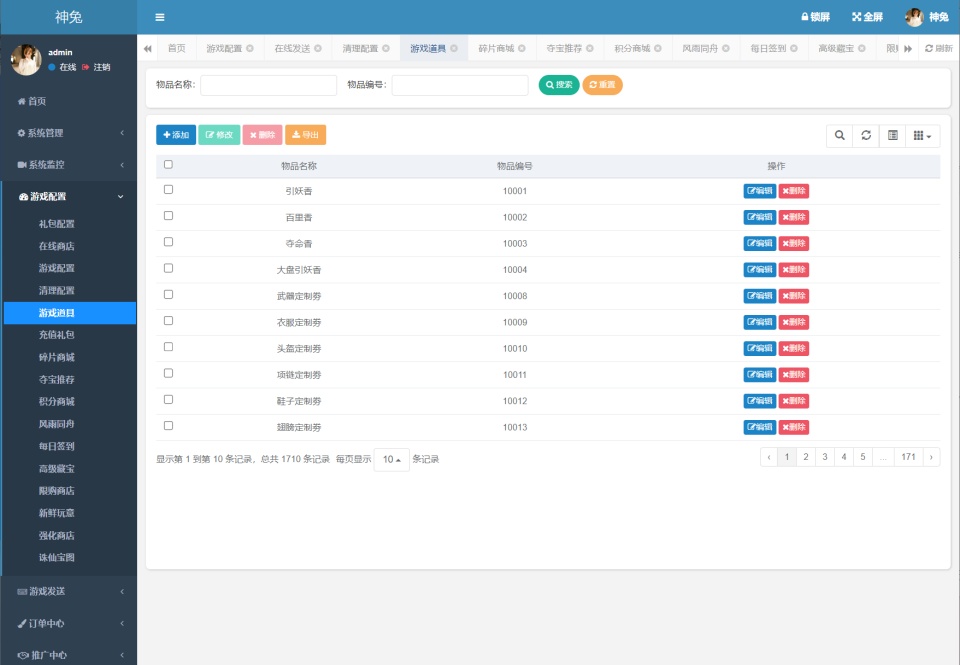Switch to the 夺宝推荐 tab
This screenshot has width=960, height=665.
tap(564, 48)
